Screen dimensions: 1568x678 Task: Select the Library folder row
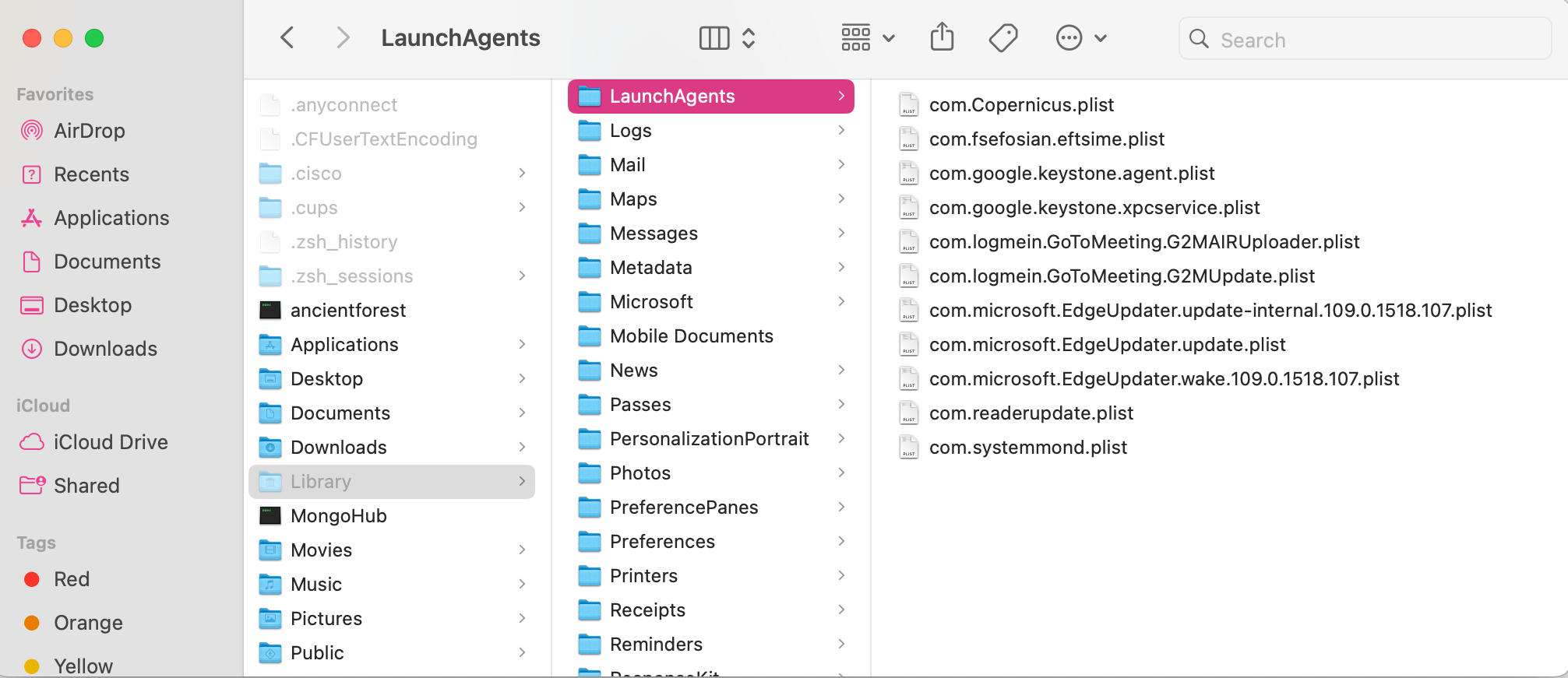(x=392, y=482)
